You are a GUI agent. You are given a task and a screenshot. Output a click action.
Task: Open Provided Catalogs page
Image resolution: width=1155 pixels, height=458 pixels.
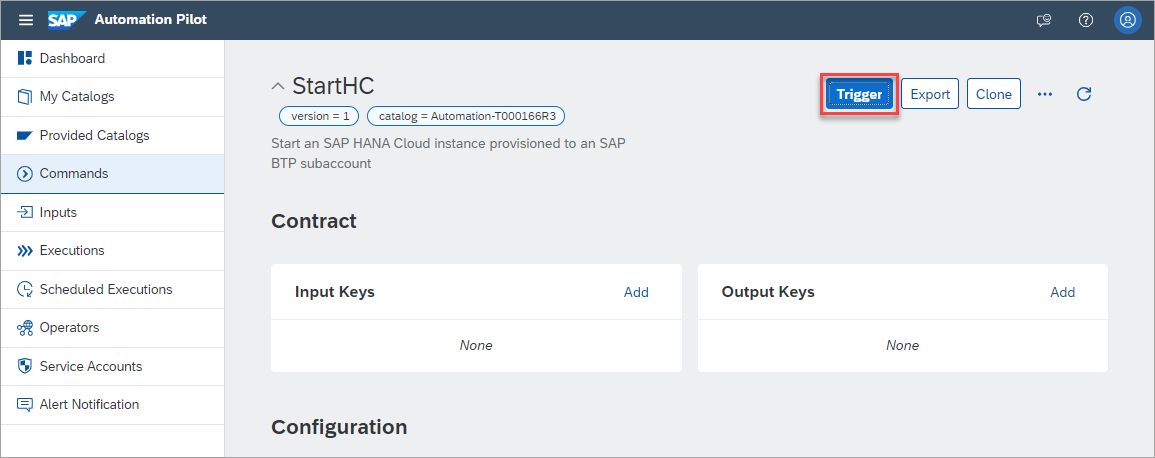[x=112, y=135]
